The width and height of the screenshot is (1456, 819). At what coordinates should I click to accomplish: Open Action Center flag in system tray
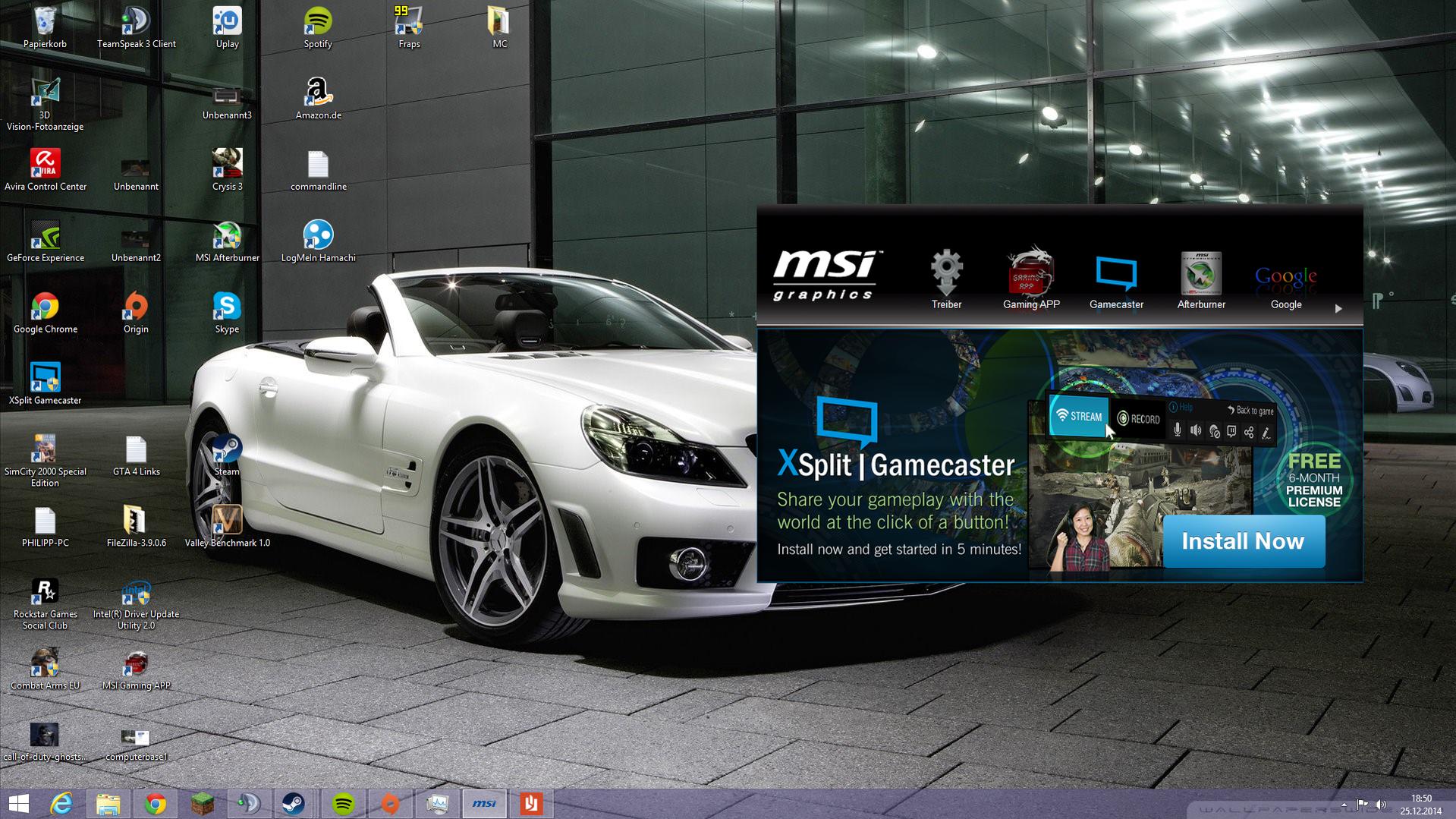tap(1362, 805)
